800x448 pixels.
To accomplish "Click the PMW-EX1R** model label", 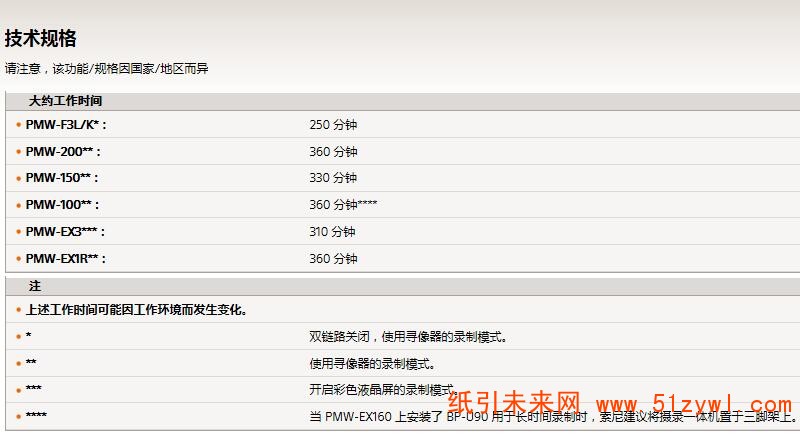I will click(65, 259).
